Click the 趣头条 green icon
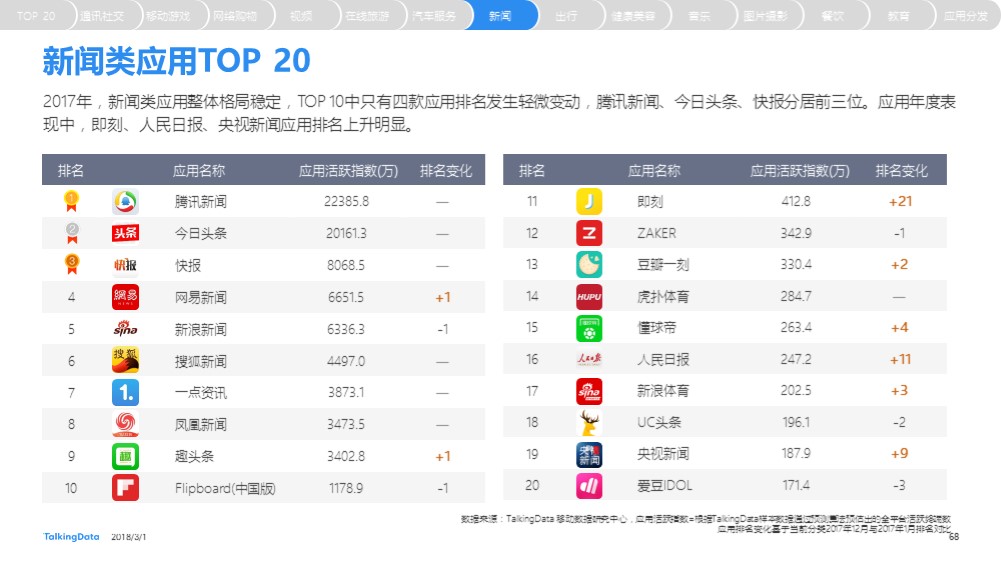 tap(125, 456)
